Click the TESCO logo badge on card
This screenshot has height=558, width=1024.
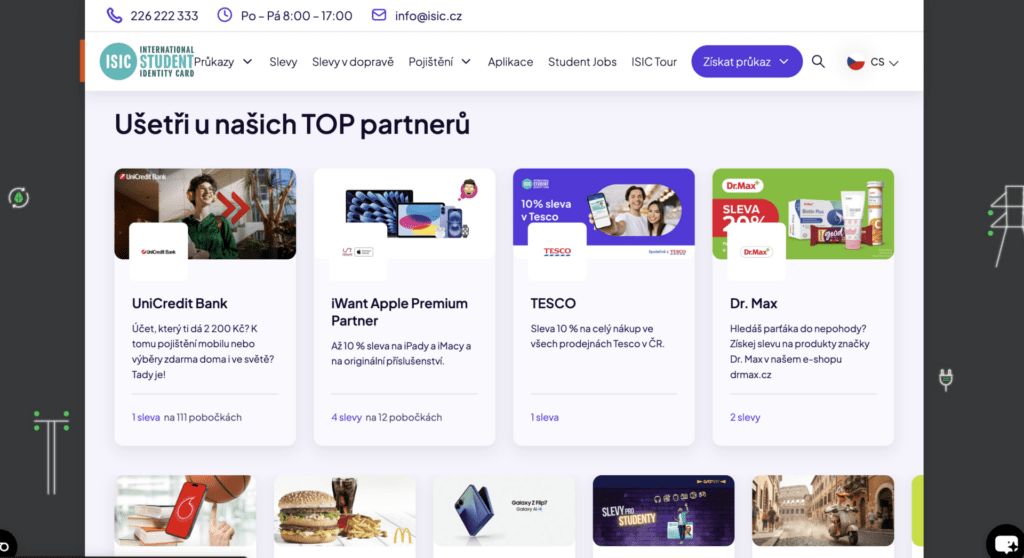(x=557, y=252)
